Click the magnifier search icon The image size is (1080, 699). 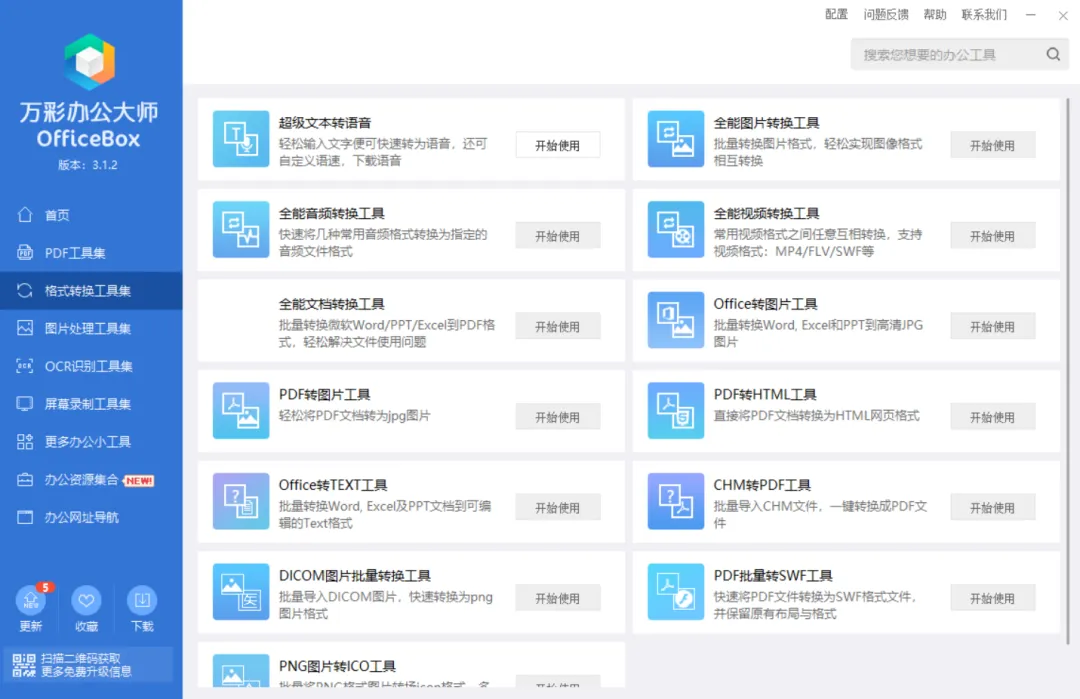click(1053, 54)
